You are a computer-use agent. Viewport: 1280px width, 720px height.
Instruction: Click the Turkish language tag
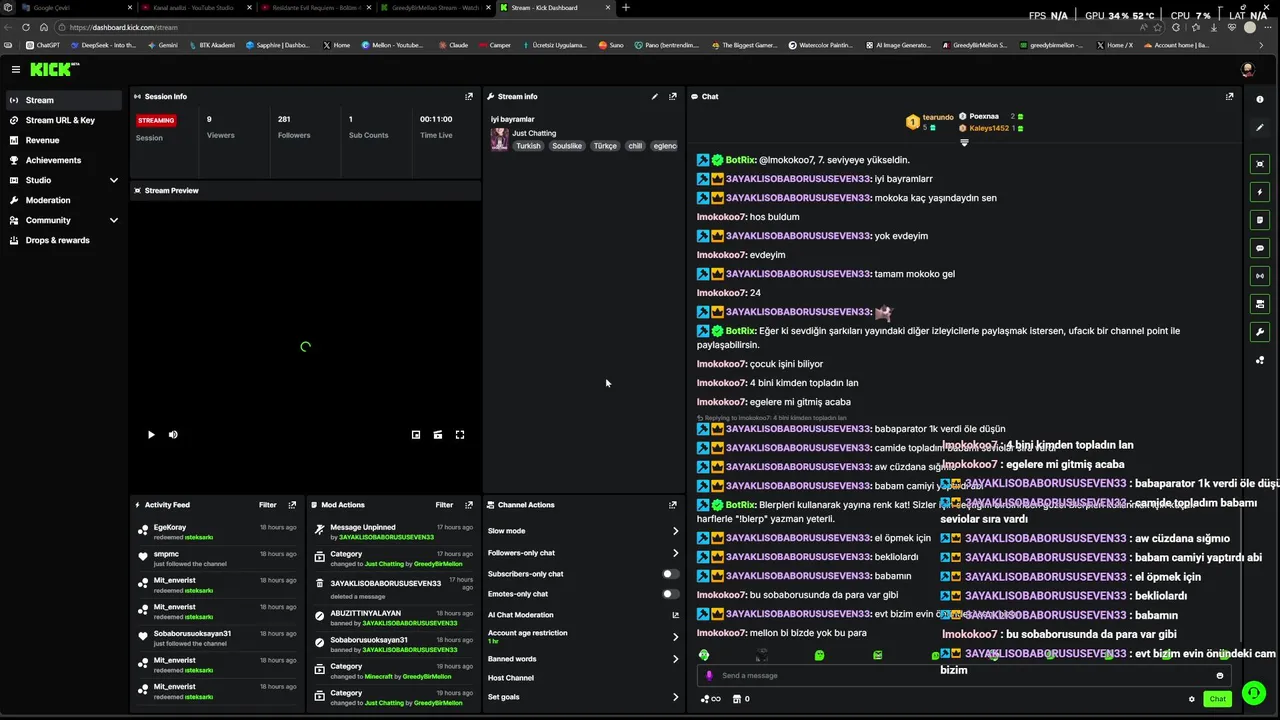pyautogui.click(x=528, y=146)
